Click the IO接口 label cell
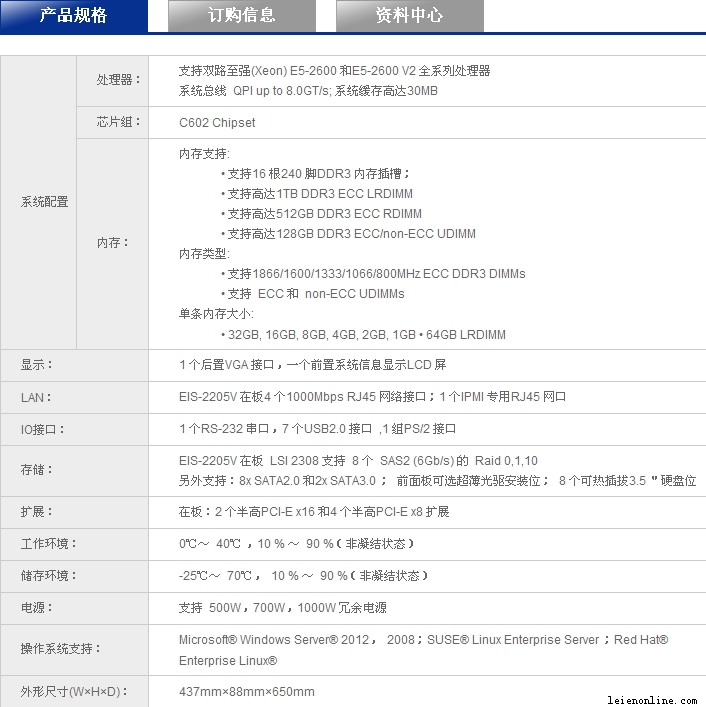The width and height of the screenshot is (706, 707). coord(74,429)
